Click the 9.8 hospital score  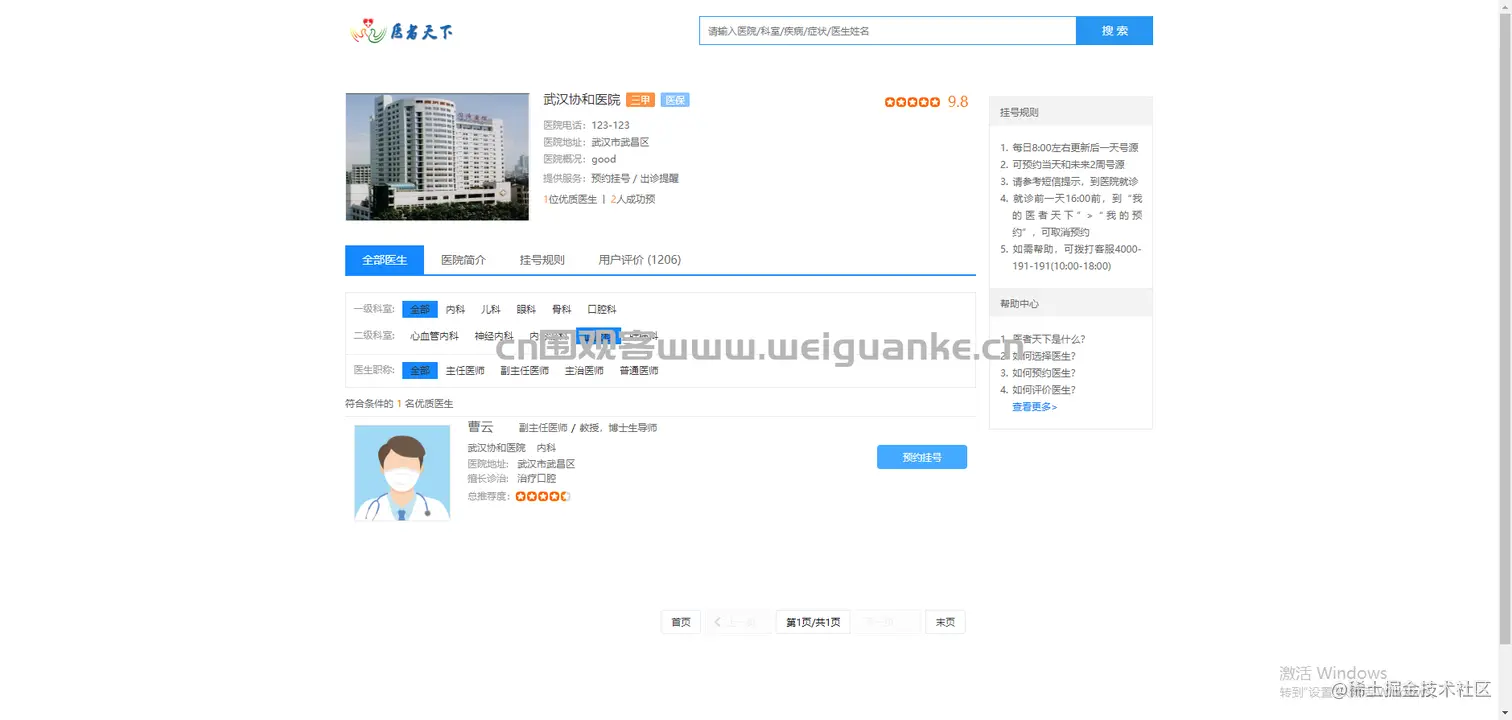(958, 102)
